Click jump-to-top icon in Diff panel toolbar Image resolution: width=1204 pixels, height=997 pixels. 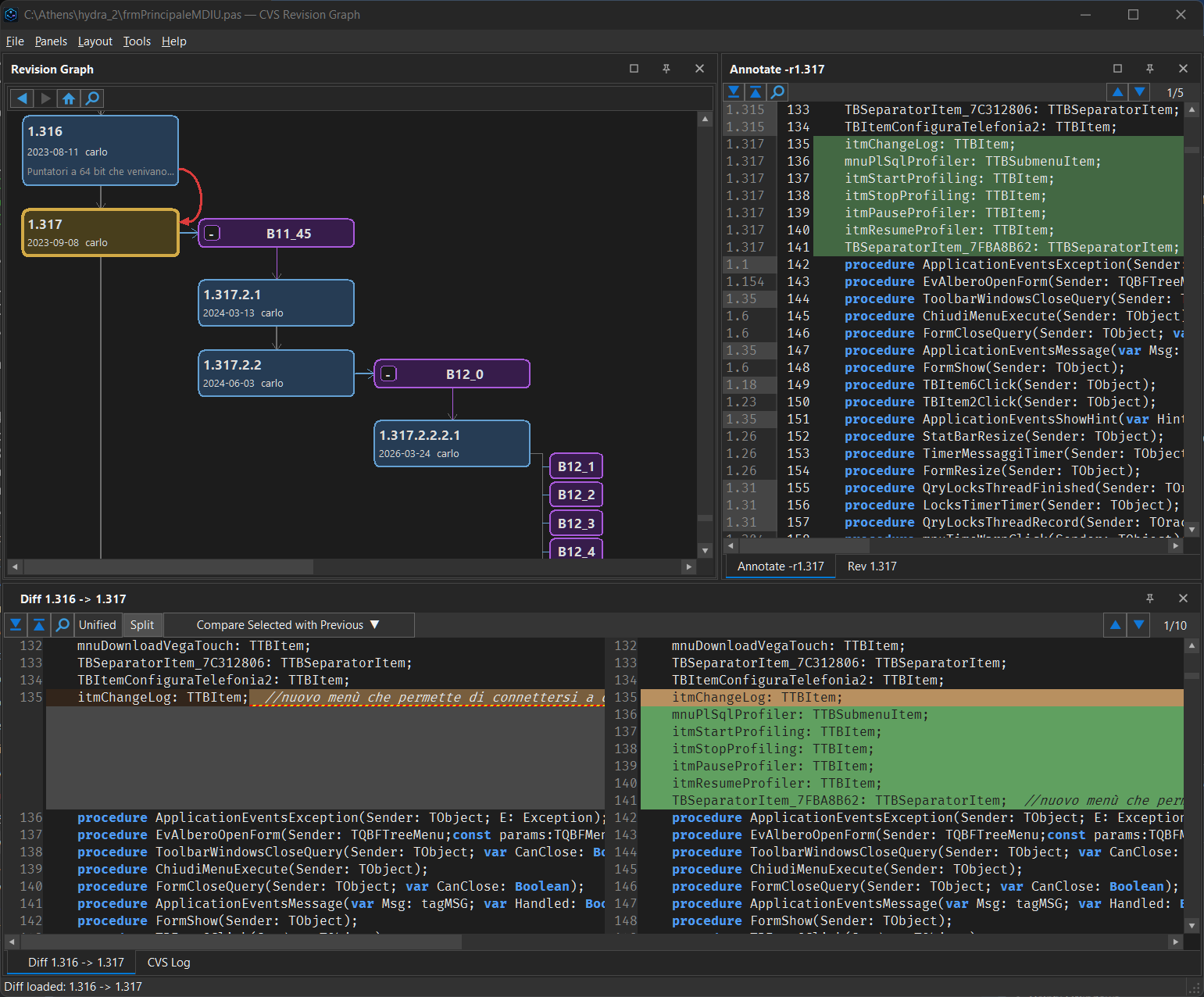coord(39,625)
